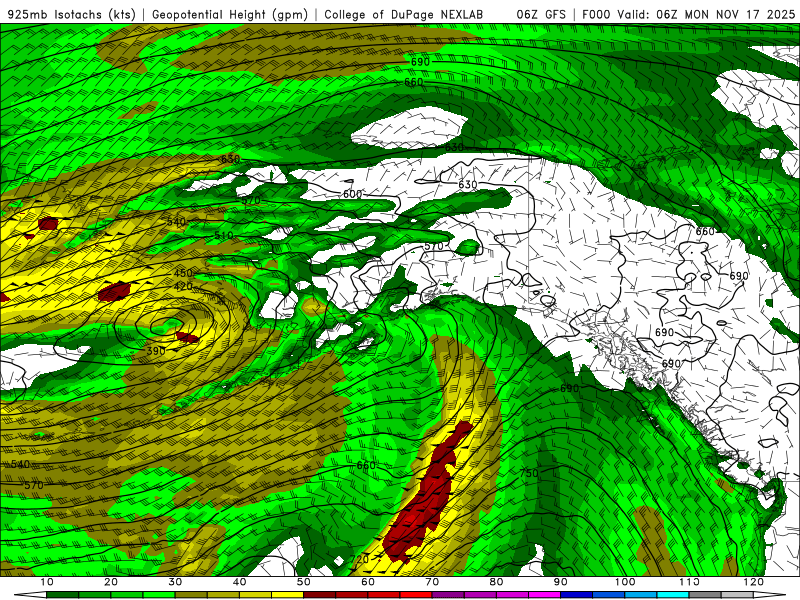The image size is (800, 600).
Task: Select the 100 tick label on the legend
Action: 625,582
